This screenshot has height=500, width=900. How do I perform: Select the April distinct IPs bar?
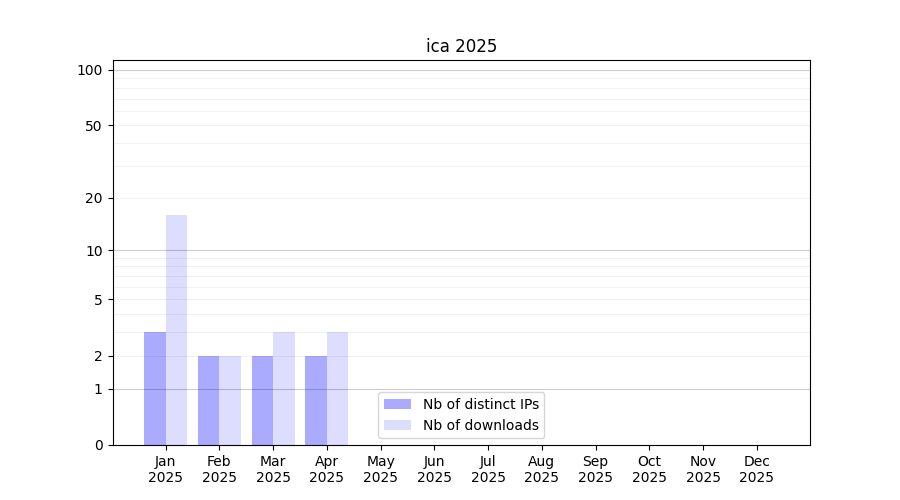coord(316,400)
